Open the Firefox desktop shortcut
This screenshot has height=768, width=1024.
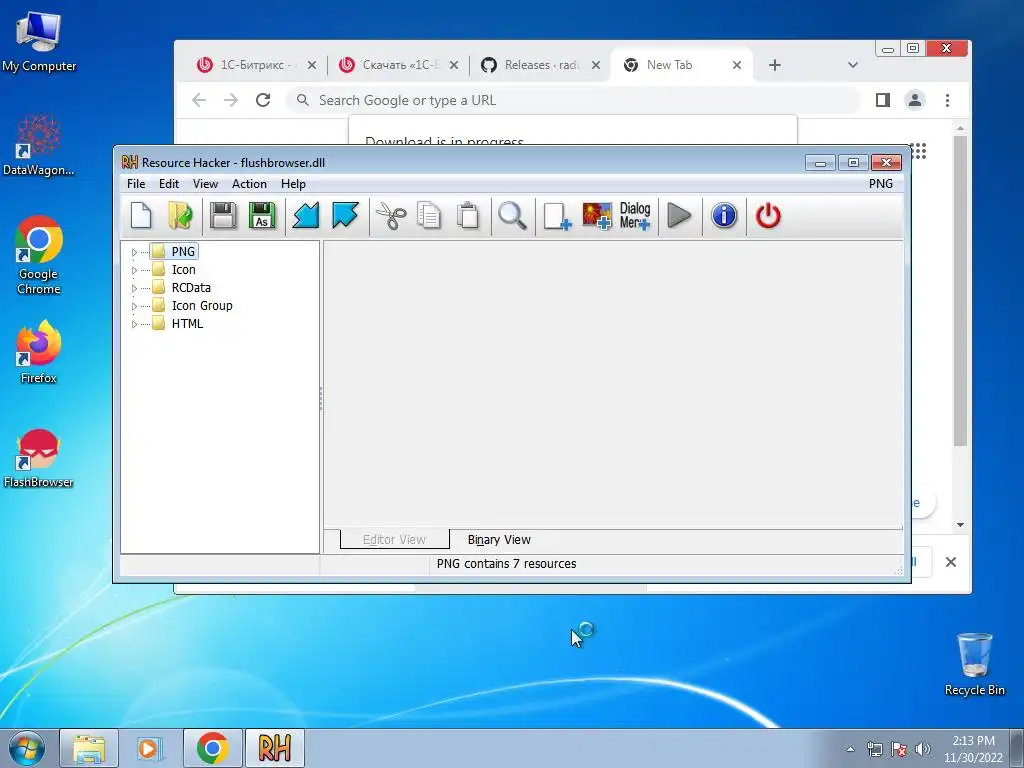click(39, 351)
